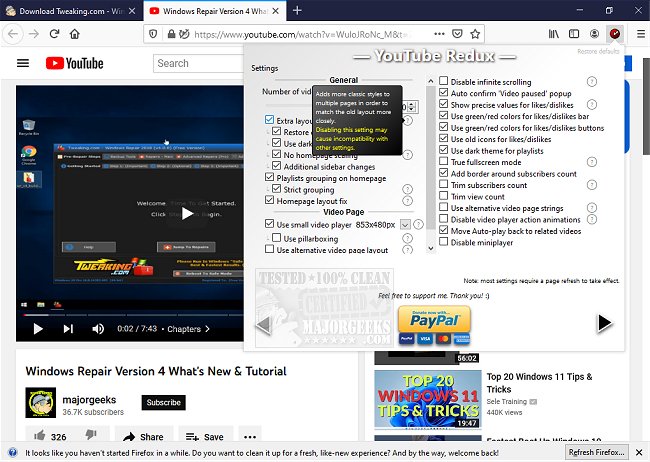
Task: Open more actions ellipsis under the video
Action: click(250, 437)
